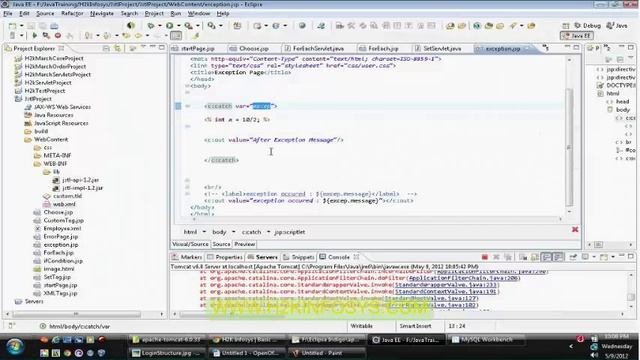Click the Run External Tools icon
This screenshot has width=640, height=360.
(188, 26)
